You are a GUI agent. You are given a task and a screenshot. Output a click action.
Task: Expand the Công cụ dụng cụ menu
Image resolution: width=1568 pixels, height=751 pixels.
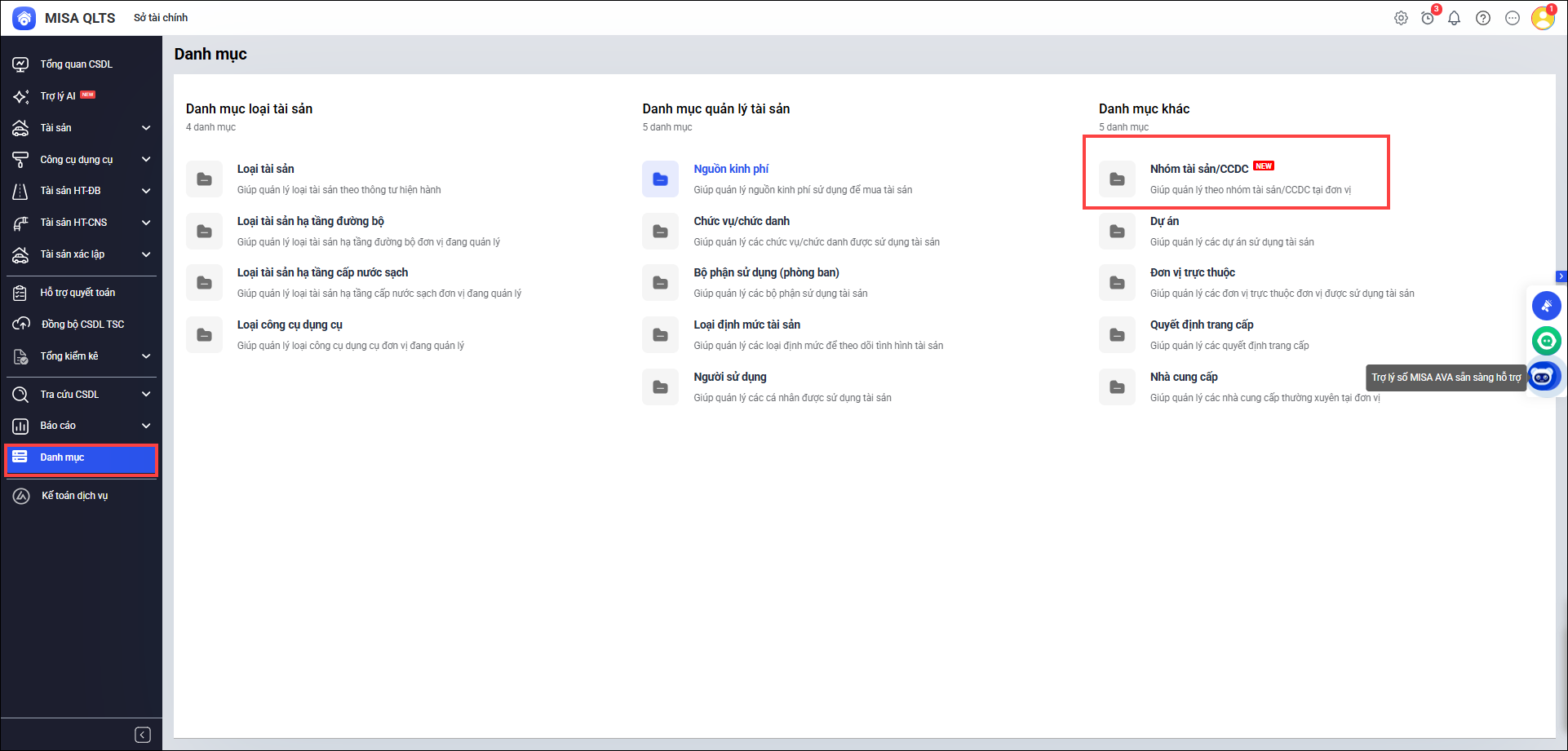pos(146,160)
